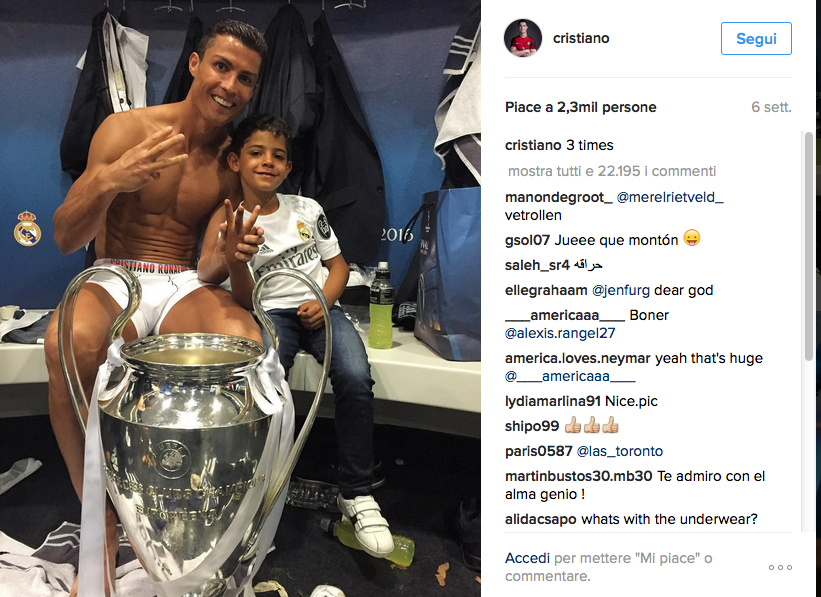Screen dimensions: 821x597
Task: Open gsol07 commenter profile
Action: pyautogui.click(x=527, y=240)
